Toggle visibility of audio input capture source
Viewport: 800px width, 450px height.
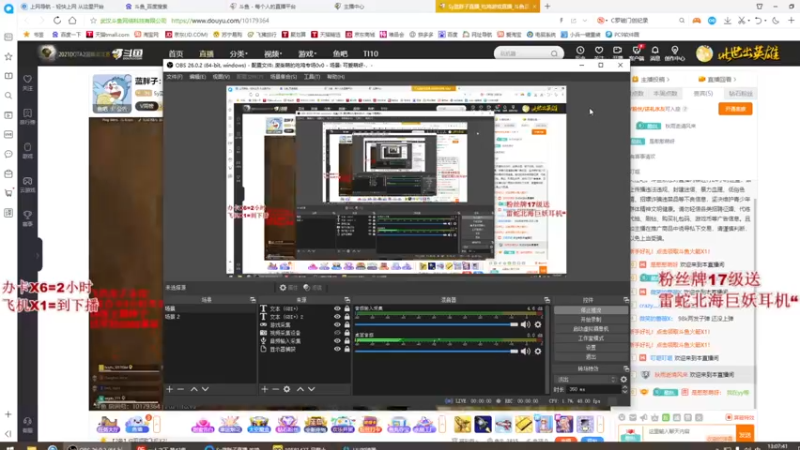(337, 341)
